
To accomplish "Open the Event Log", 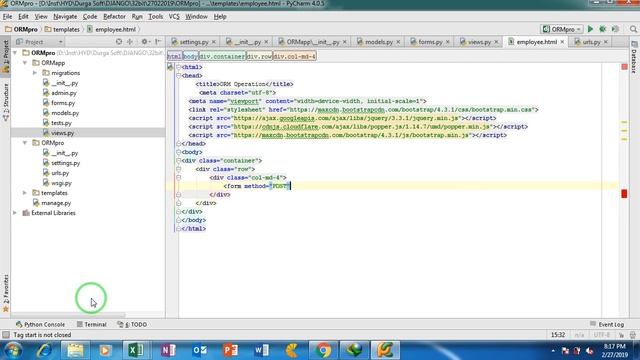I will point(607,324).
